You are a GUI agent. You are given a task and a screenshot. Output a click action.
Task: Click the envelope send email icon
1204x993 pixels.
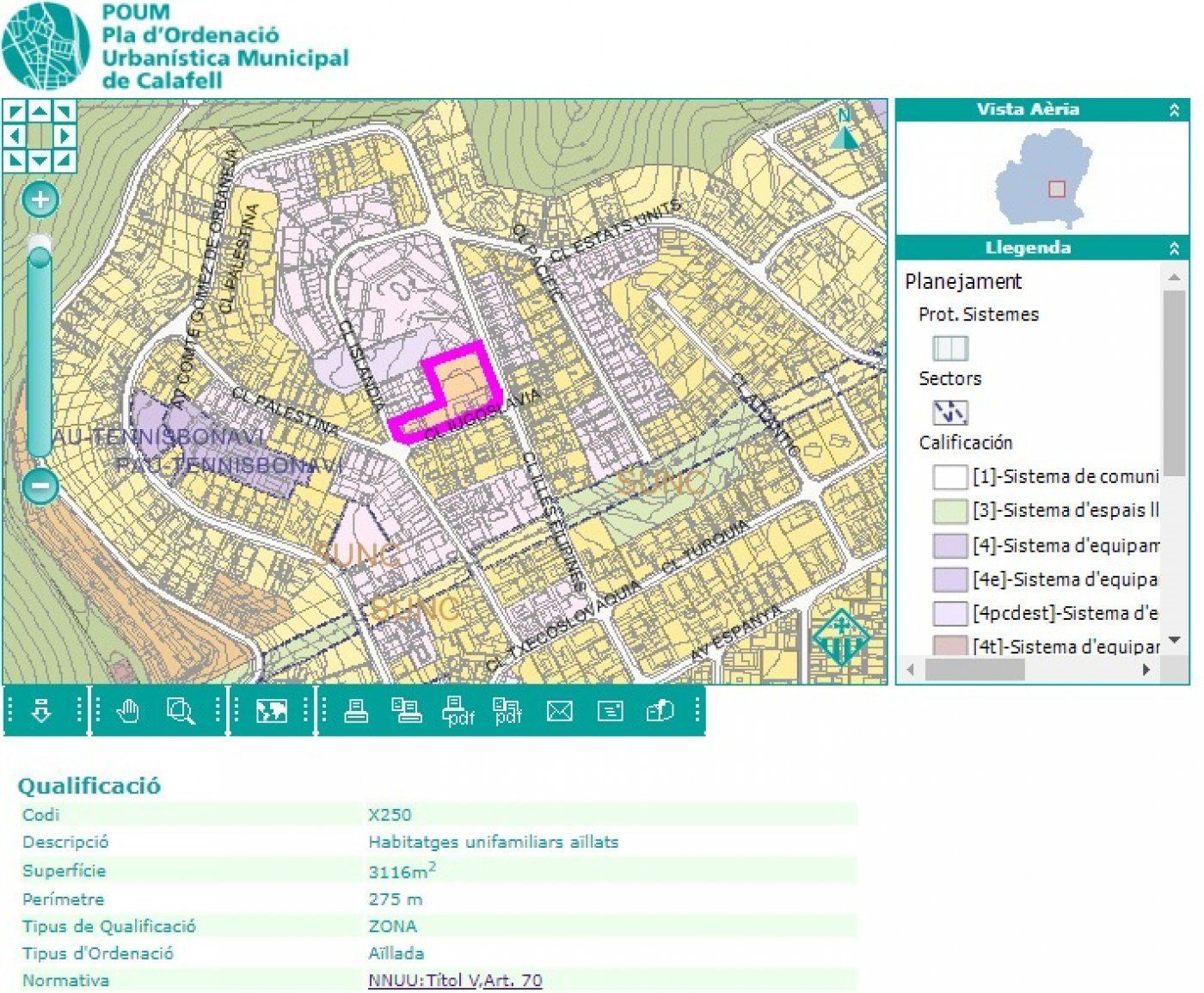coord(559,711)
